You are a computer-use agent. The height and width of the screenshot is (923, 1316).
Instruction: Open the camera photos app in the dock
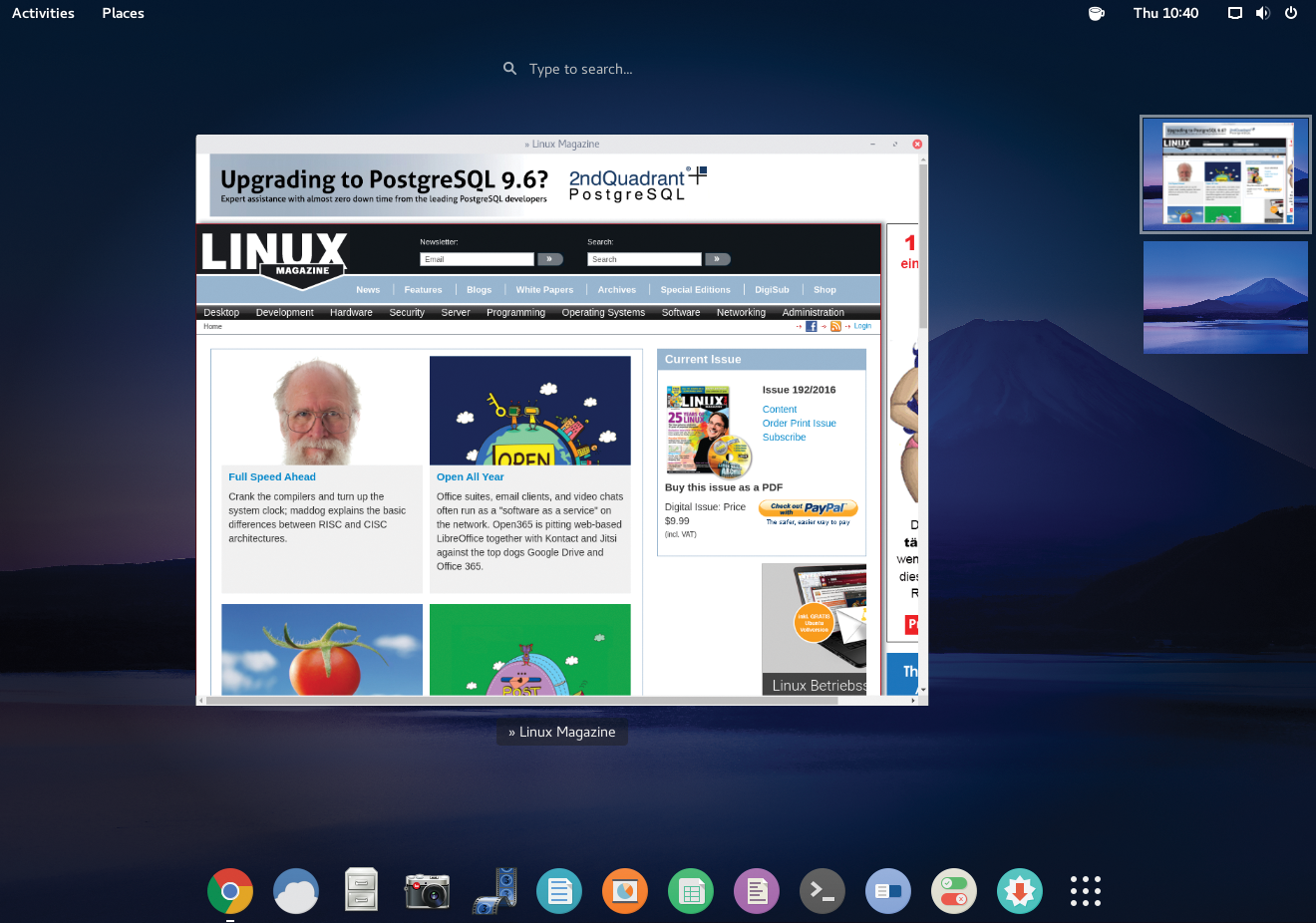(x=427, y=890)
